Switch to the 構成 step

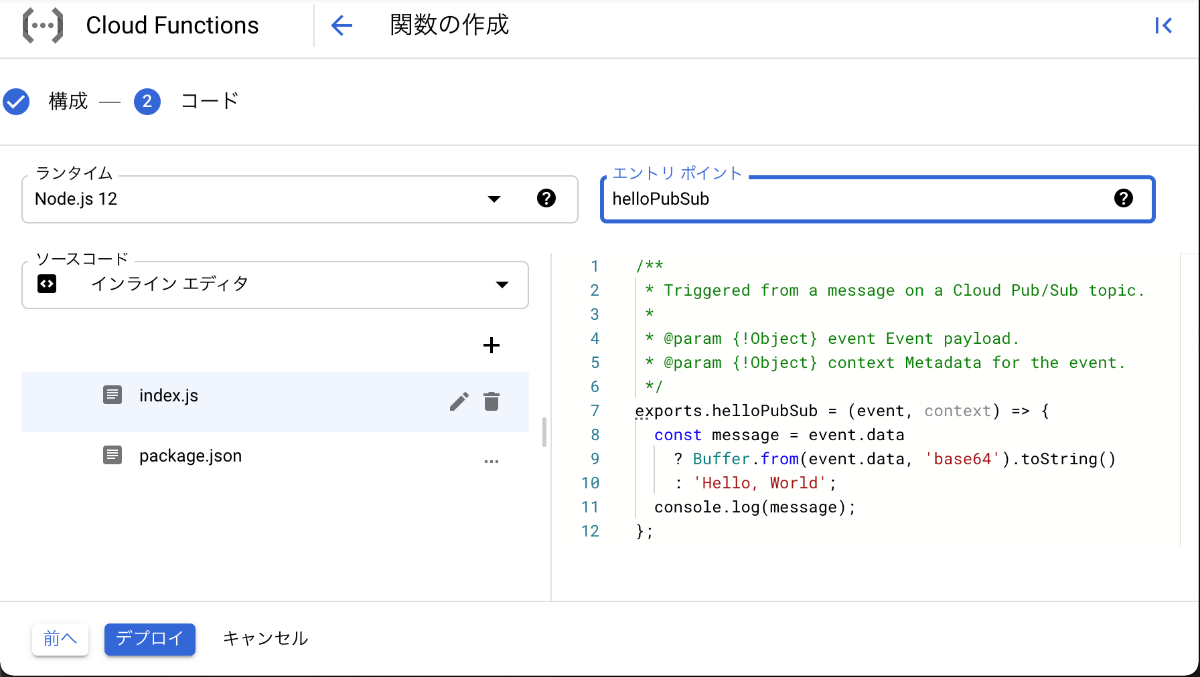pos(68,101)
